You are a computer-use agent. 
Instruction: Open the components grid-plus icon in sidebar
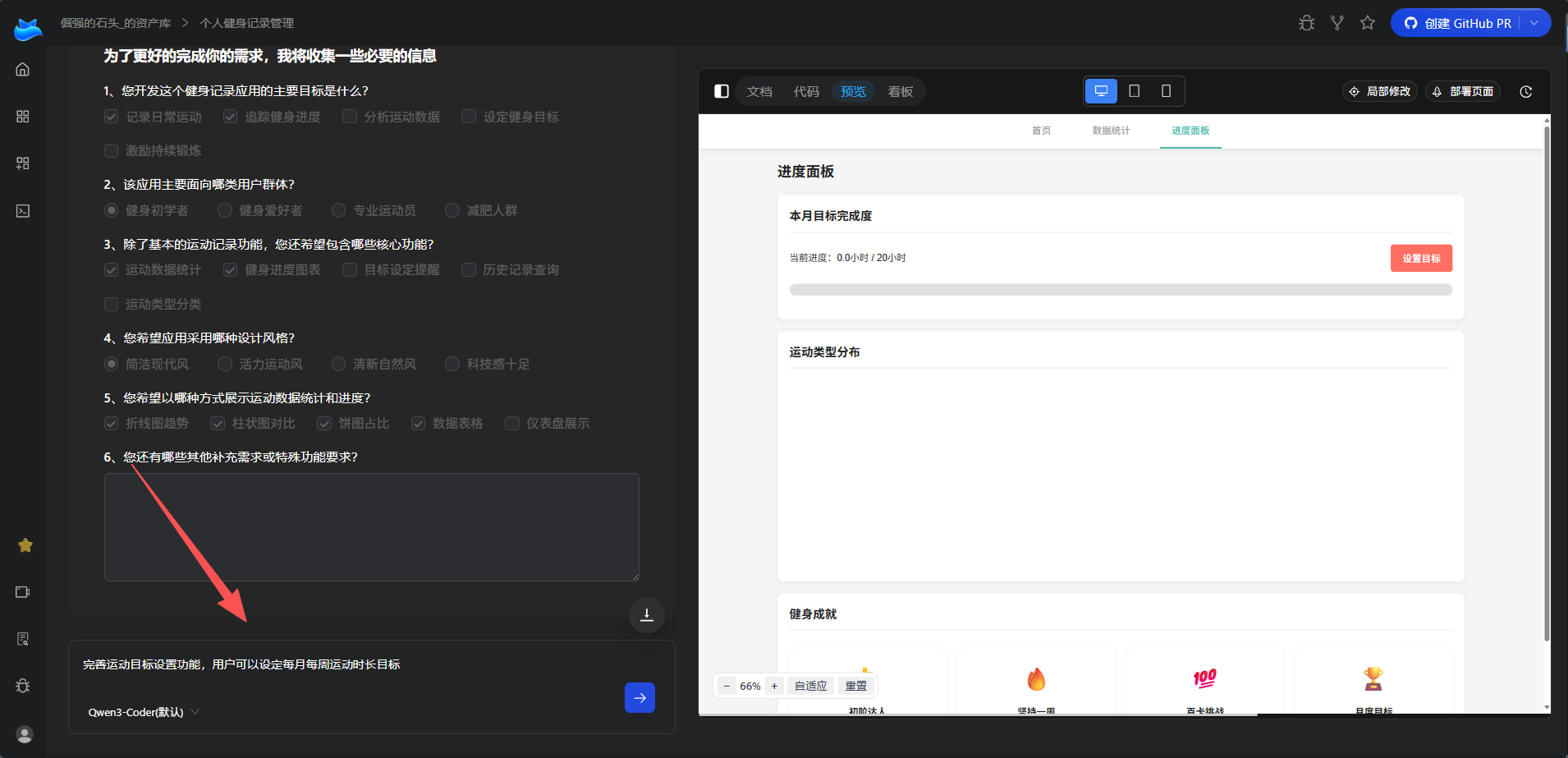[x=23, y=163]
